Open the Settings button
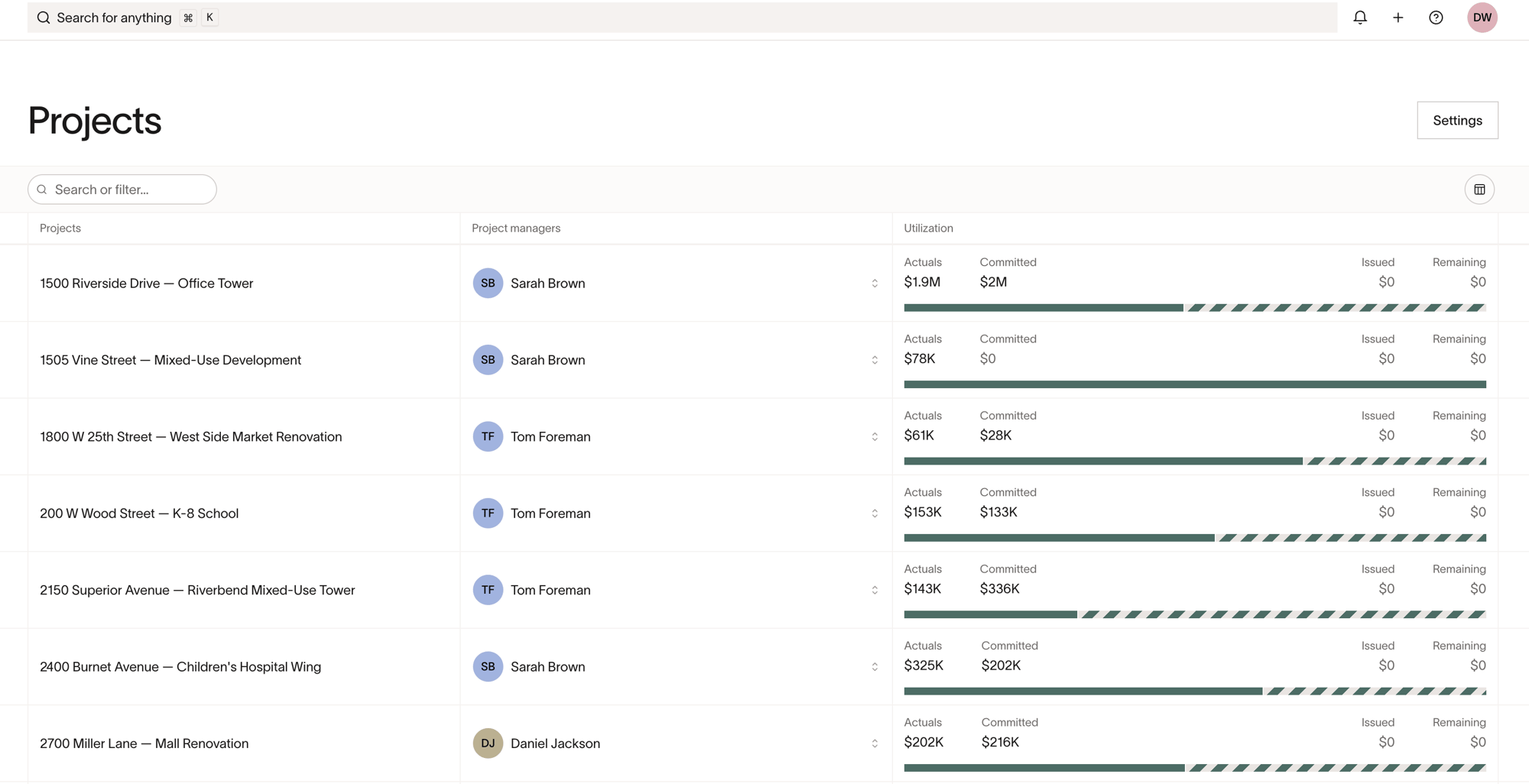This screenshot has width=1529, height=784. tap(1457, 120)
